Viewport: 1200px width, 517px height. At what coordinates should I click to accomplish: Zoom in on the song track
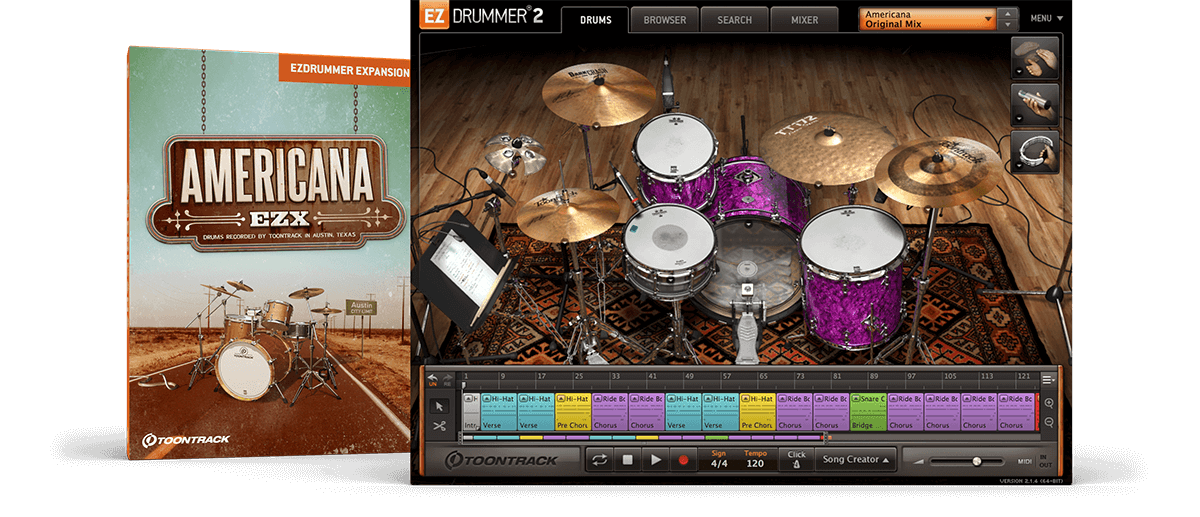coord(1049,403)
